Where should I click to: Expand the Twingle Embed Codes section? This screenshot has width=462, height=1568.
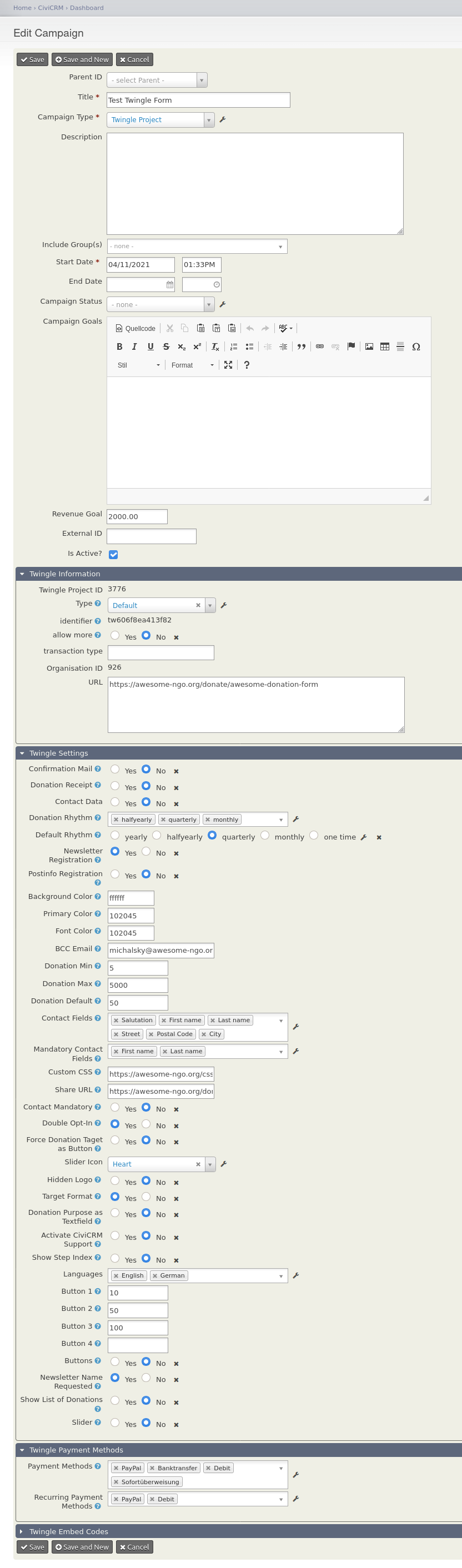pos(239,1531)
